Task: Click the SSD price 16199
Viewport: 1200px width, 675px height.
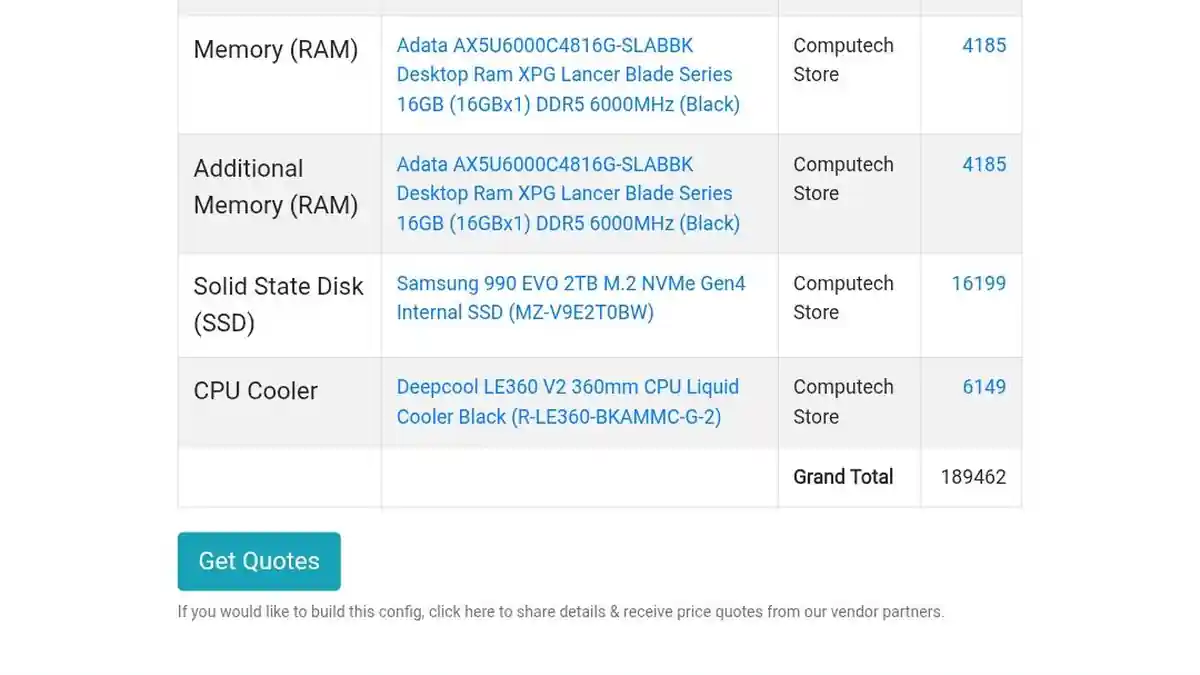Action: tap(978, 283)
